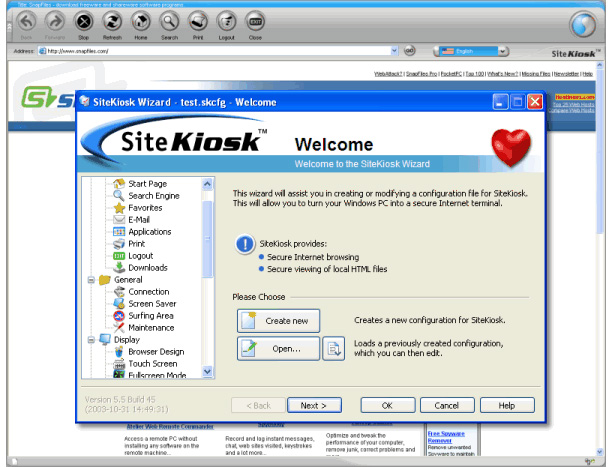This screenshot has height=467, width=612.
Task: Click the Open... configuration button
Action: (x=278, y=348)
